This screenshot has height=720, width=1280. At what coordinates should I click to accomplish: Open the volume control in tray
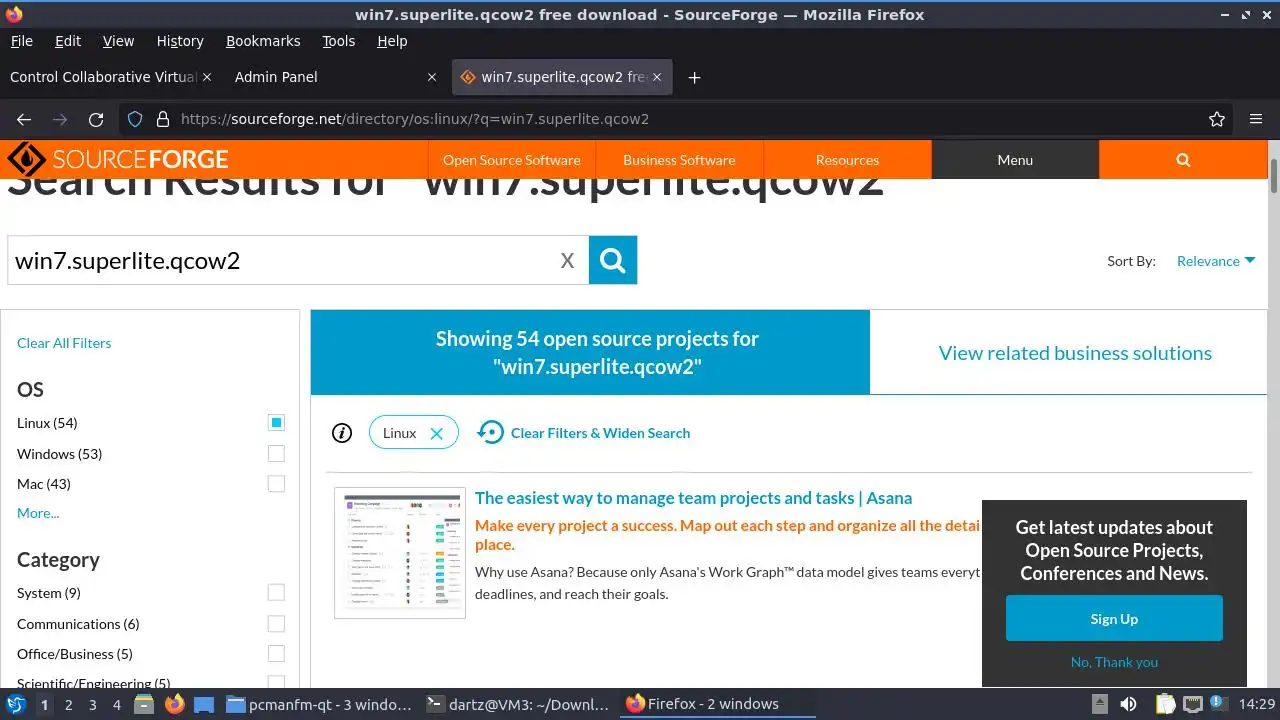coord(1128,704)
